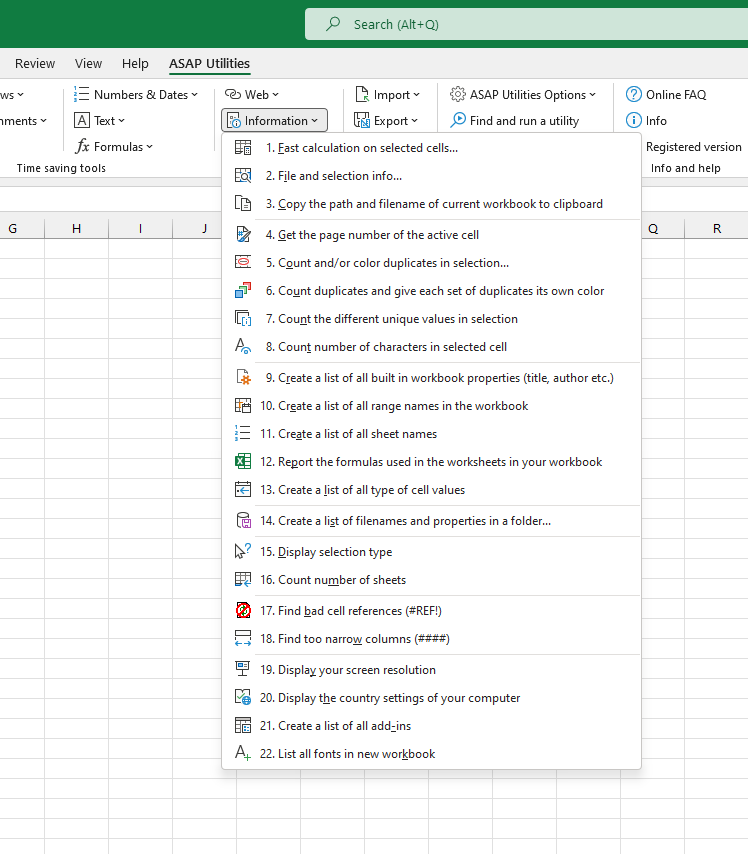The height and width of the screenshot is (854, 748).
Task: Click the Find bad cell references icon
Action: coord(243,611)
